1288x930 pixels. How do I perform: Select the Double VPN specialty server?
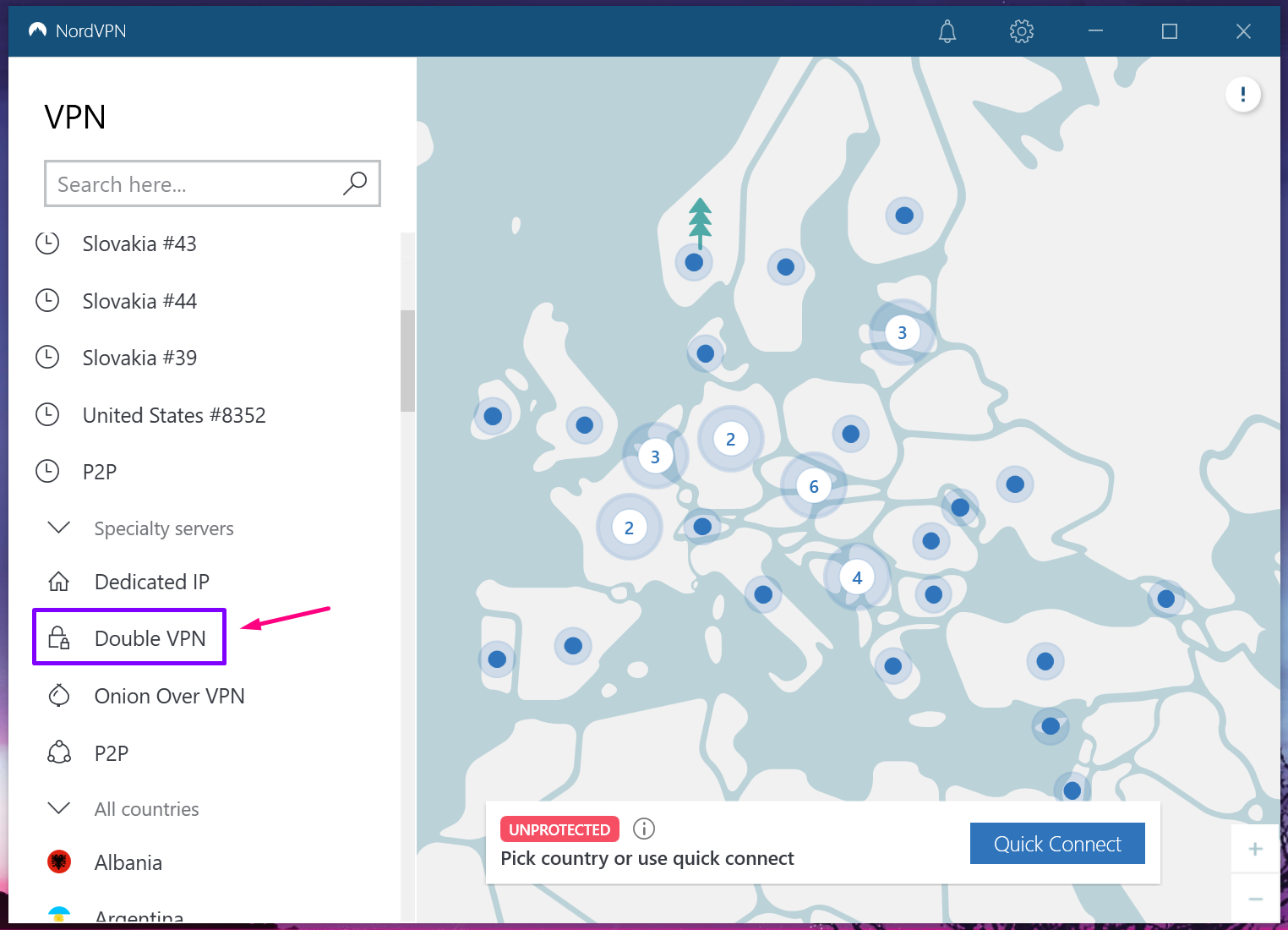[149, 638]
